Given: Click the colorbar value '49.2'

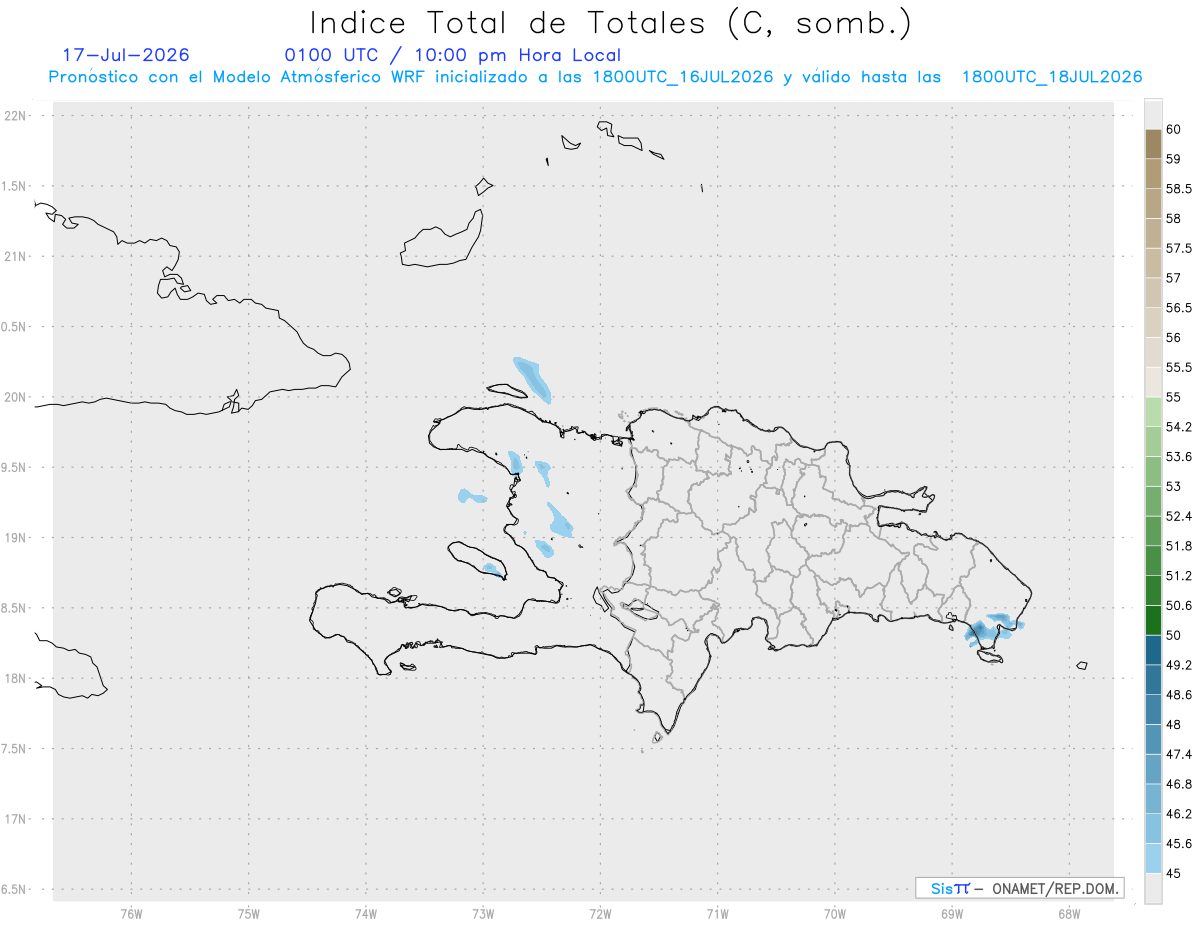Looking at the screenshot, I should (x=1179, y=665).
